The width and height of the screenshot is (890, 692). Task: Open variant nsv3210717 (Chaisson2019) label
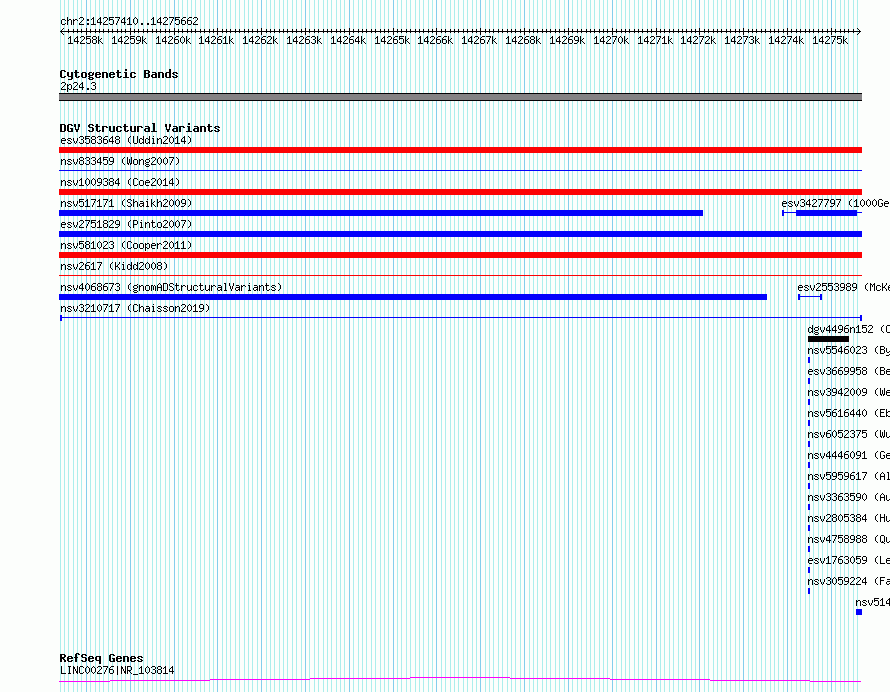click(x=135, y=308)
